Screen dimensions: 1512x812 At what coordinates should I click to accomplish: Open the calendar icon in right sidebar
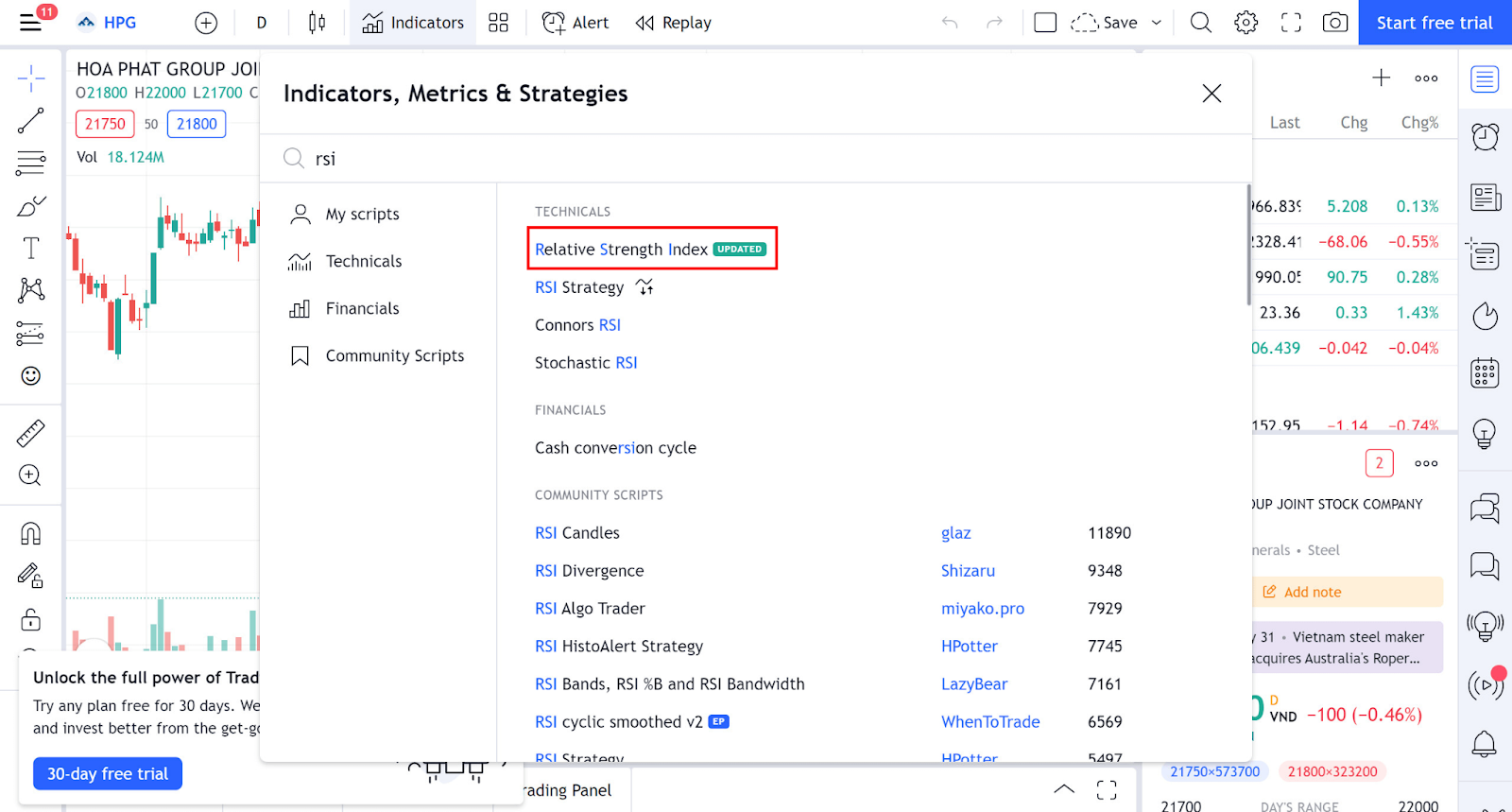1485,373
